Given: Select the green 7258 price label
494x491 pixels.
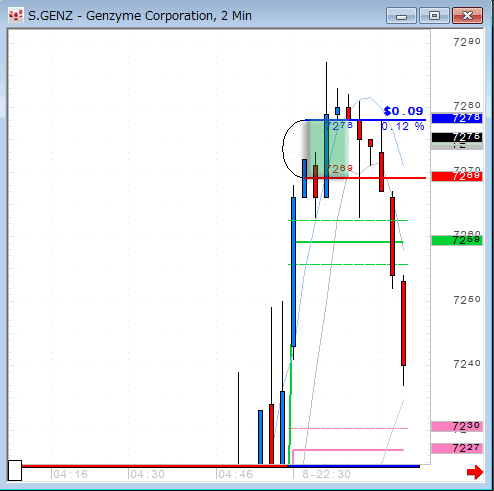Looking at the screenshot, I should click(x=457, y=240).
